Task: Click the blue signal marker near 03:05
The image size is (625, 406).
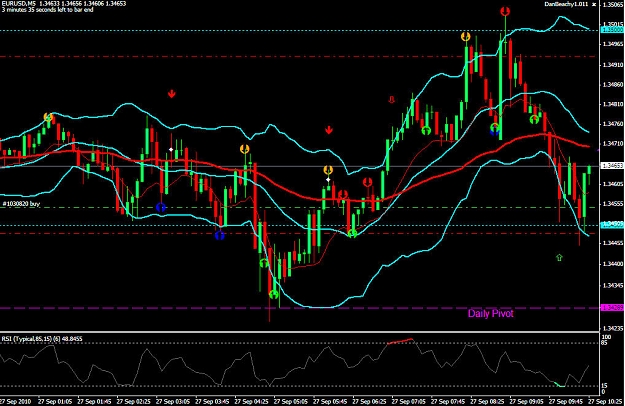Action: pos(161,207)
